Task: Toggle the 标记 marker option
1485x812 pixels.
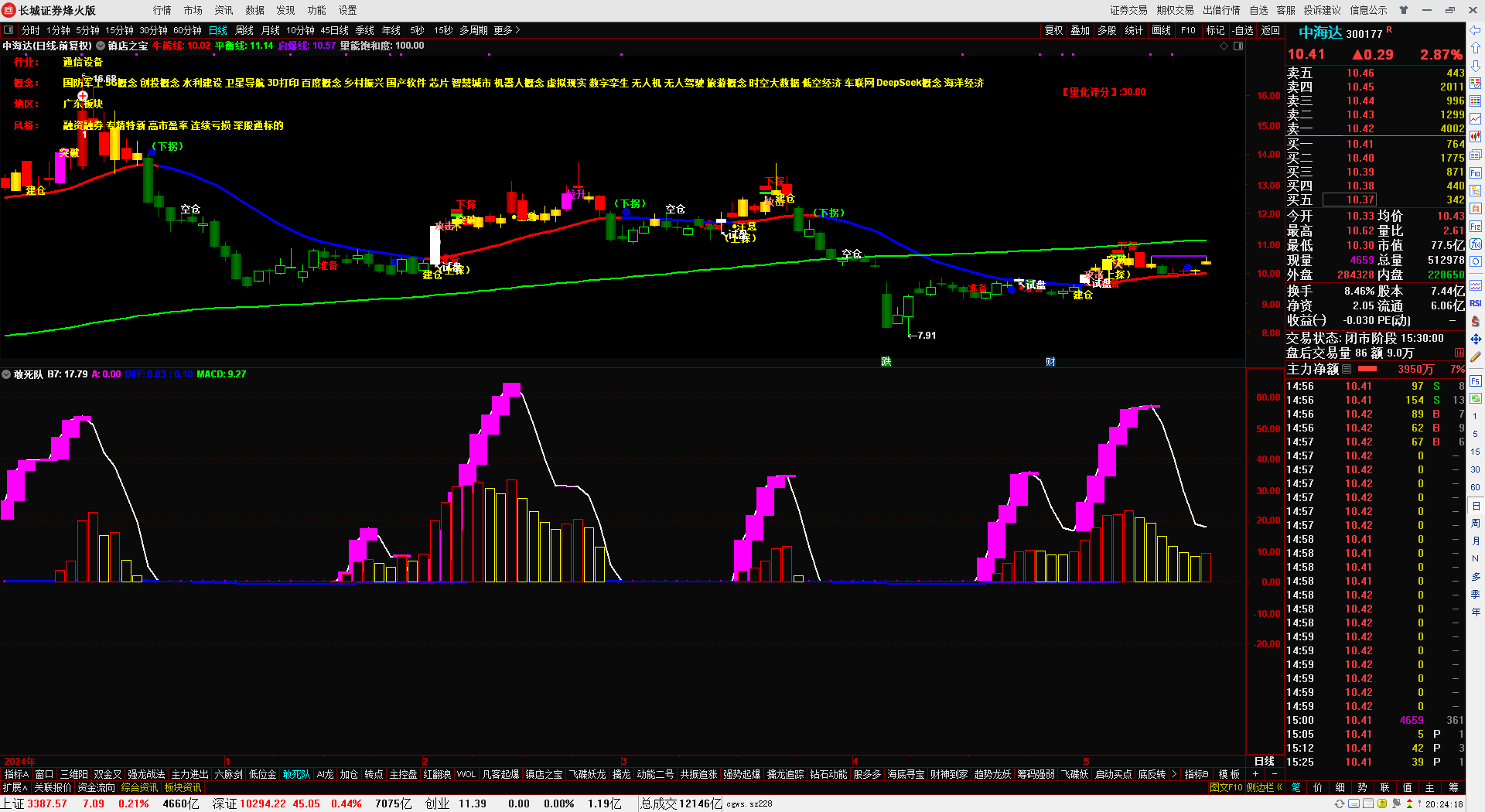Action: [x=1215, y=30]
